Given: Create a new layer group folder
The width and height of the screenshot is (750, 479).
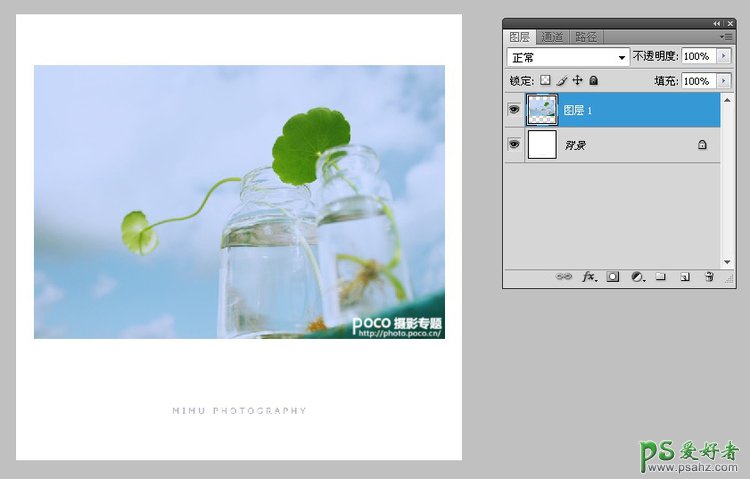Looking at the screenshot, I should [660, 277].
